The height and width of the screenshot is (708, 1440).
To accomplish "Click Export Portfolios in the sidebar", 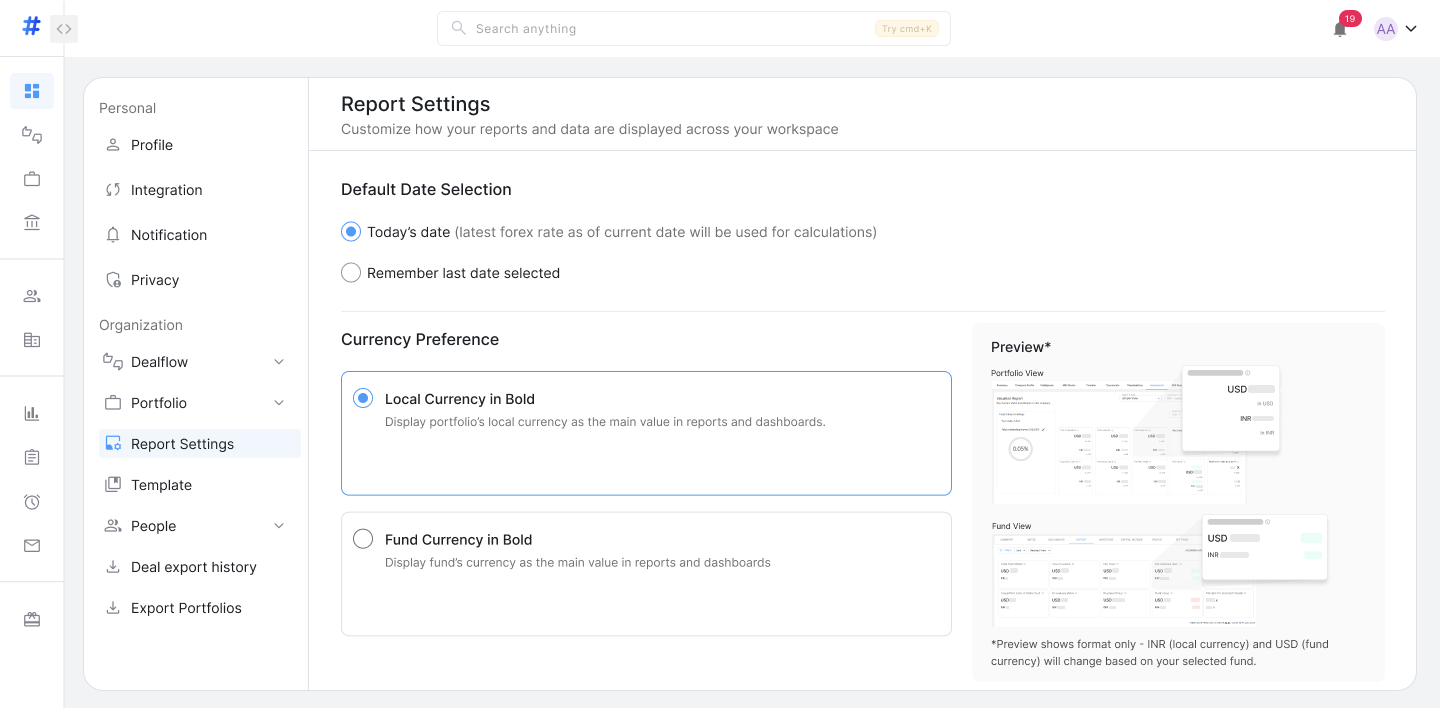I will coord(186,608).
